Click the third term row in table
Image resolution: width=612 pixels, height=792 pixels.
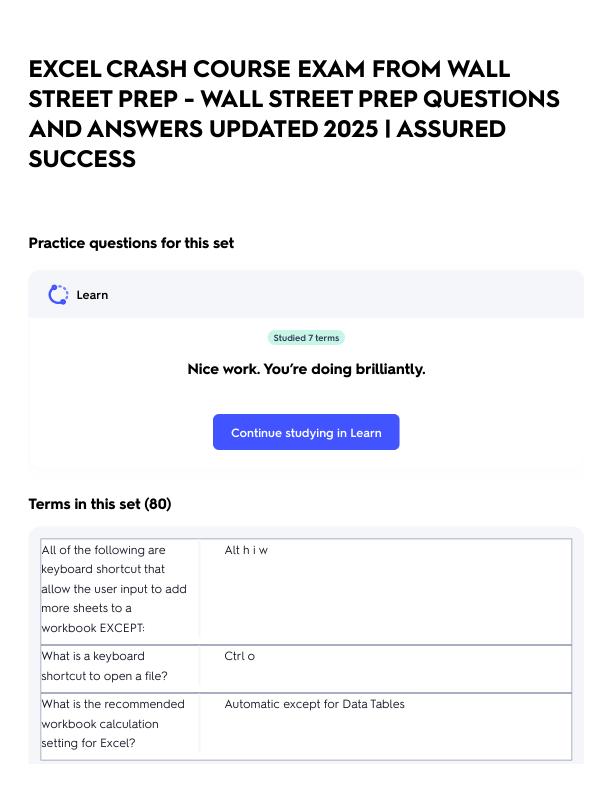click(306, 726)
